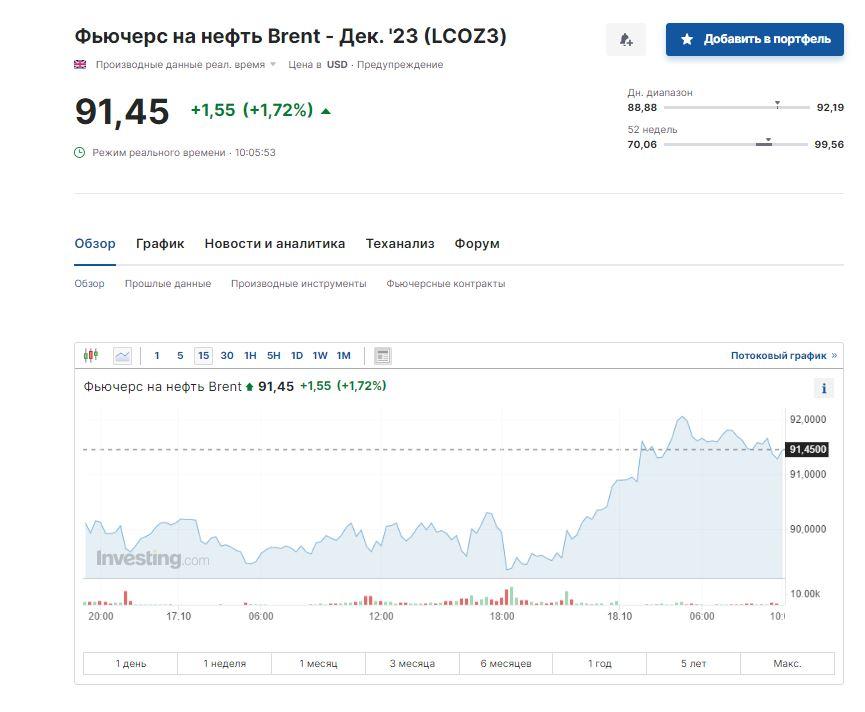Open the Обзор main tab

tap(95, 244)
